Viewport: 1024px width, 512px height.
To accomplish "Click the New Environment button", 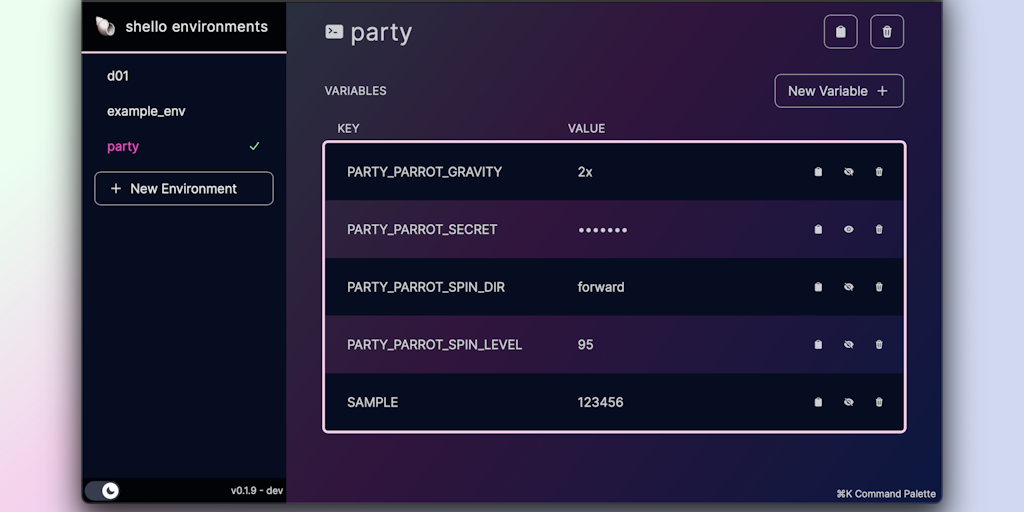I will pyautogui.click(x=184, y=188).
